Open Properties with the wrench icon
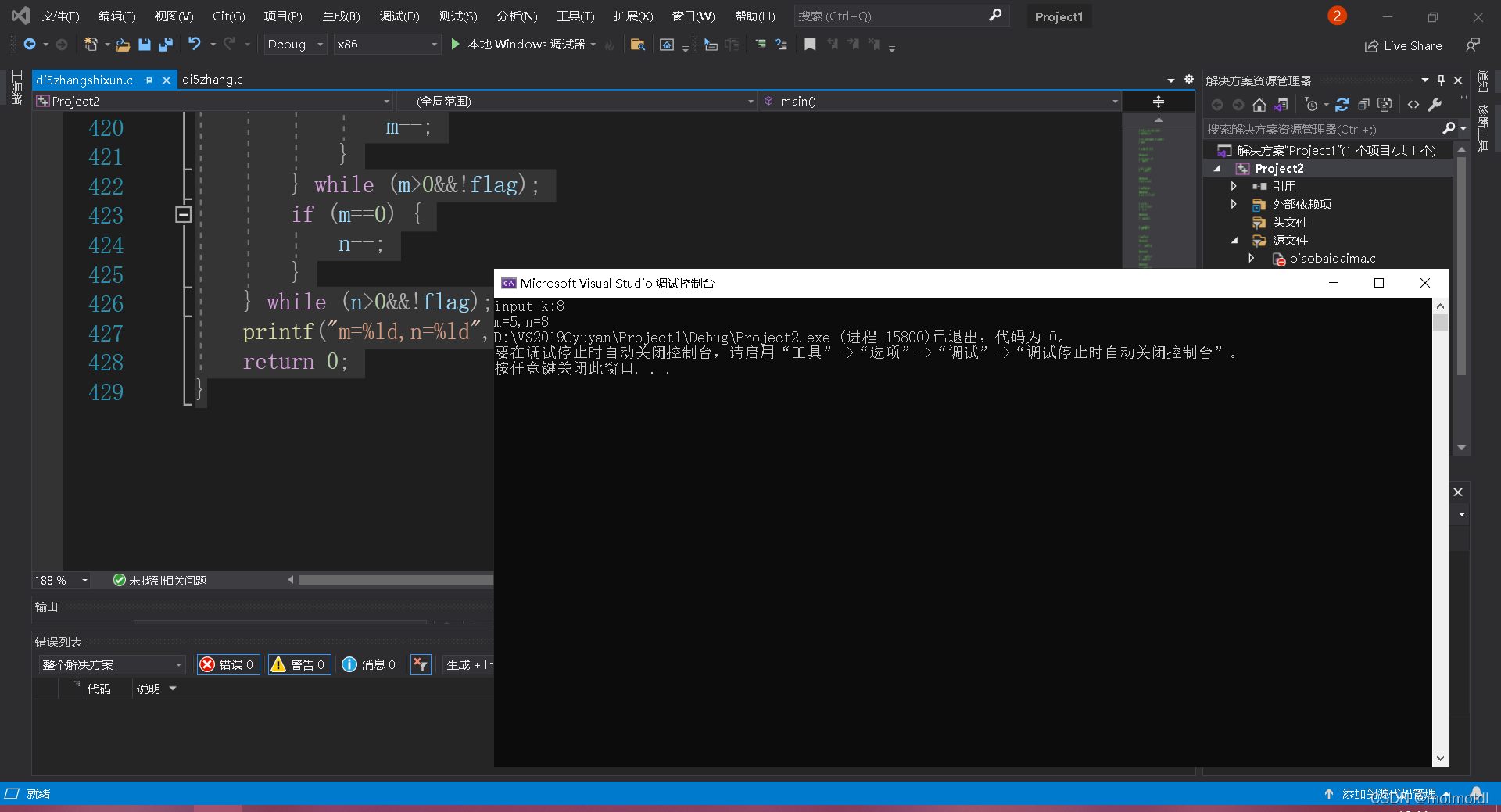 click(x=1435, y=105)
